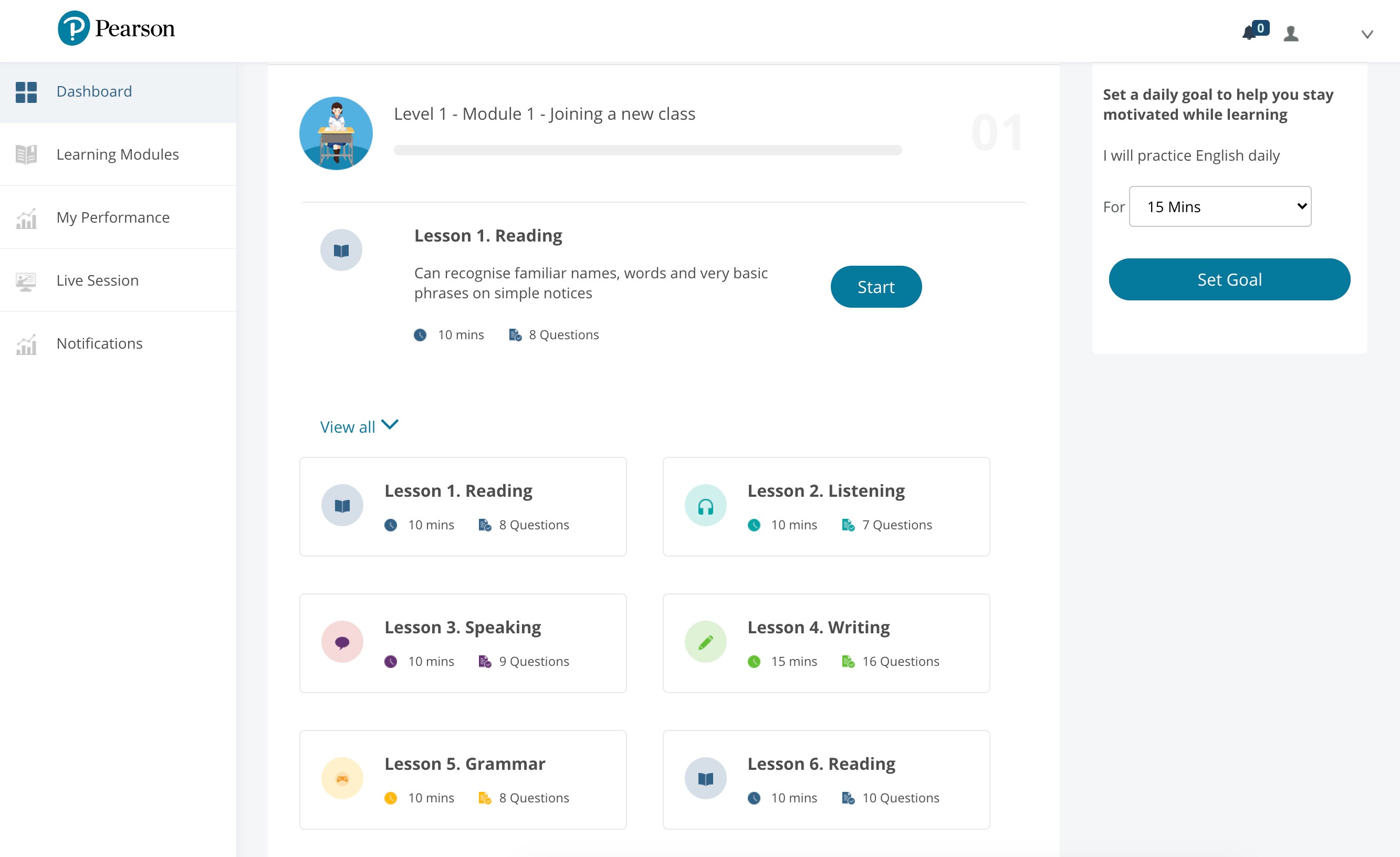Click the Lesson 5 Grammar icon
The image size is (1400, 857).
(342, 779)
